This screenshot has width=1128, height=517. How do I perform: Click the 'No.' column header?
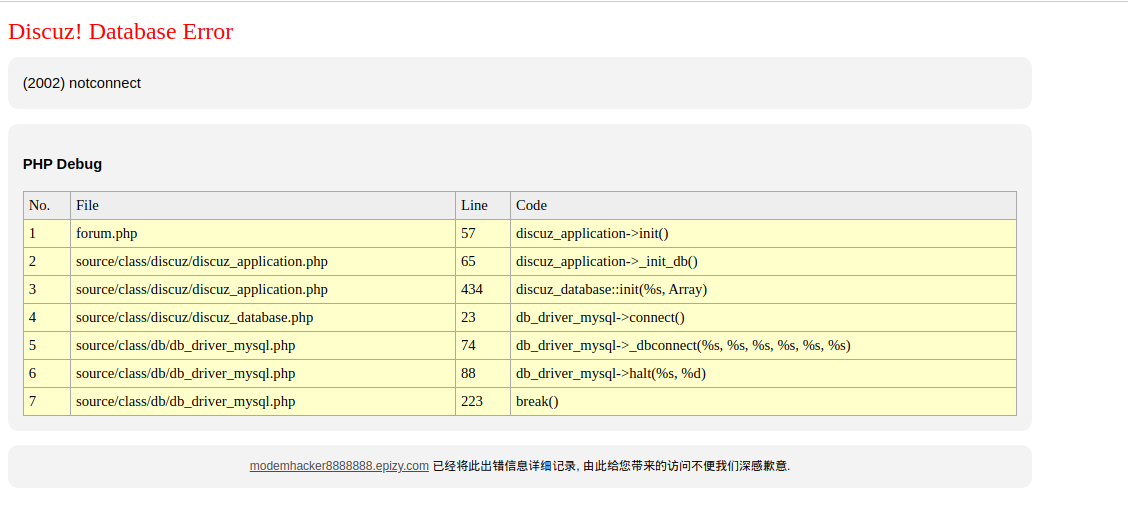point(47,206)
